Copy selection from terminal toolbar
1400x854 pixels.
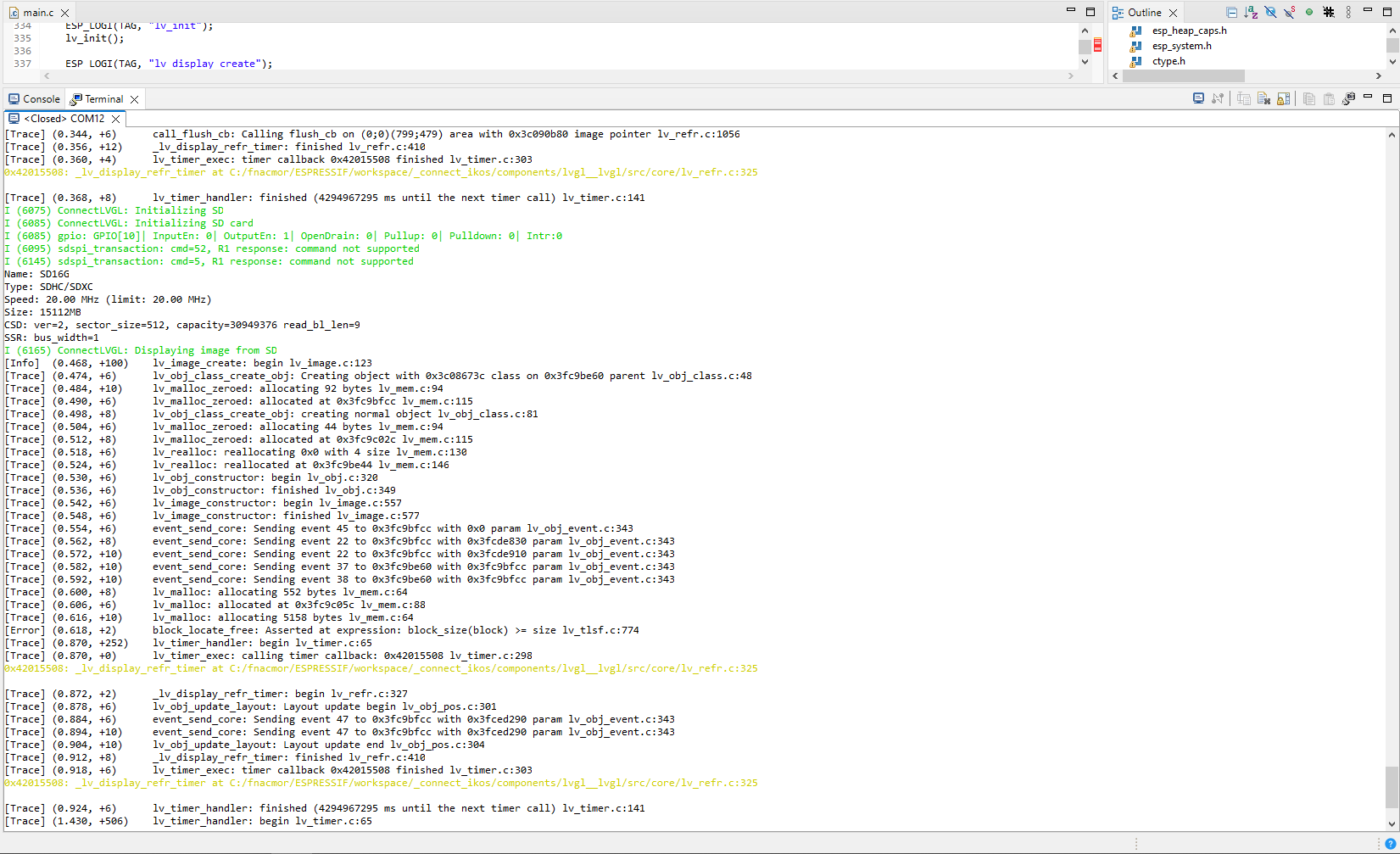tap(1309, 98)
